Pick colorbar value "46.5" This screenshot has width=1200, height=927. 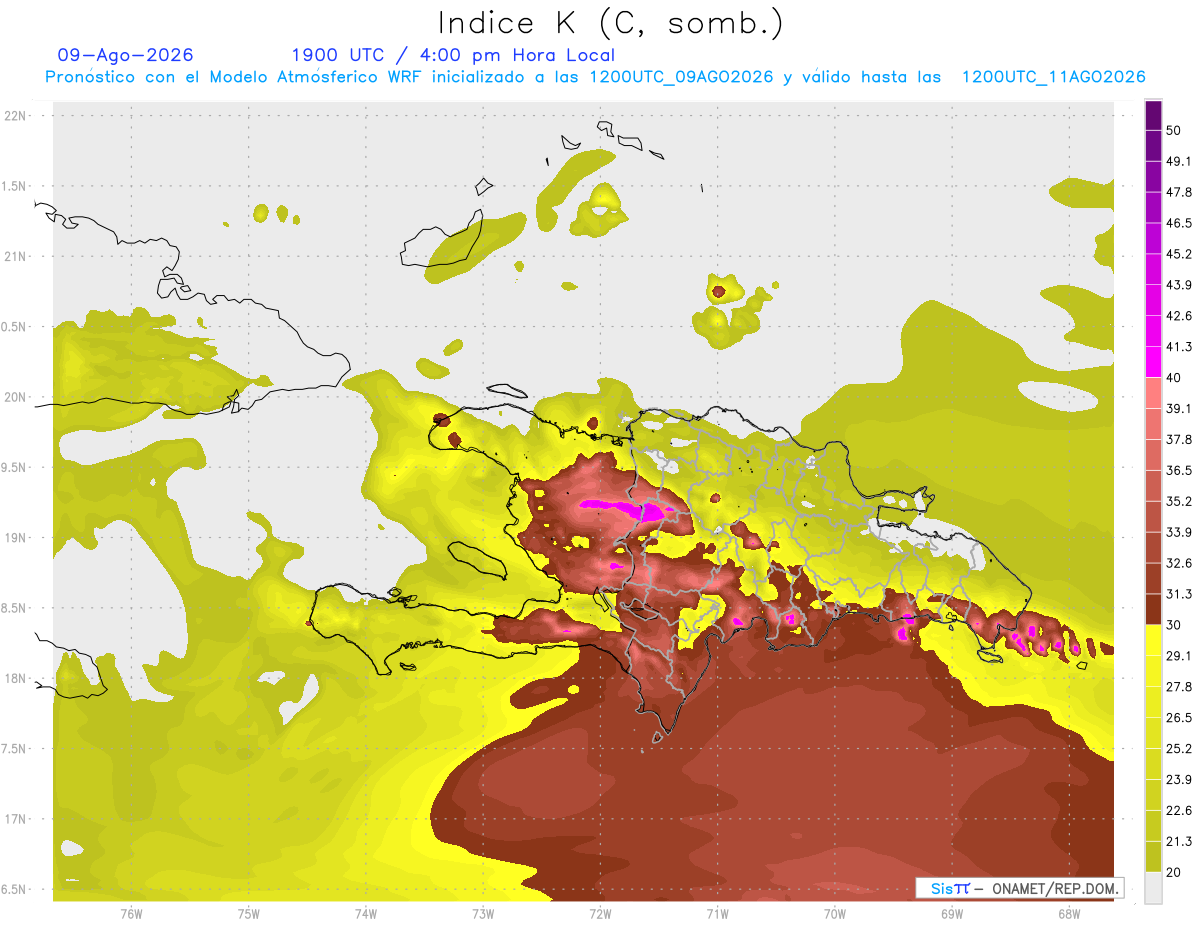[x=1179, y=223]
